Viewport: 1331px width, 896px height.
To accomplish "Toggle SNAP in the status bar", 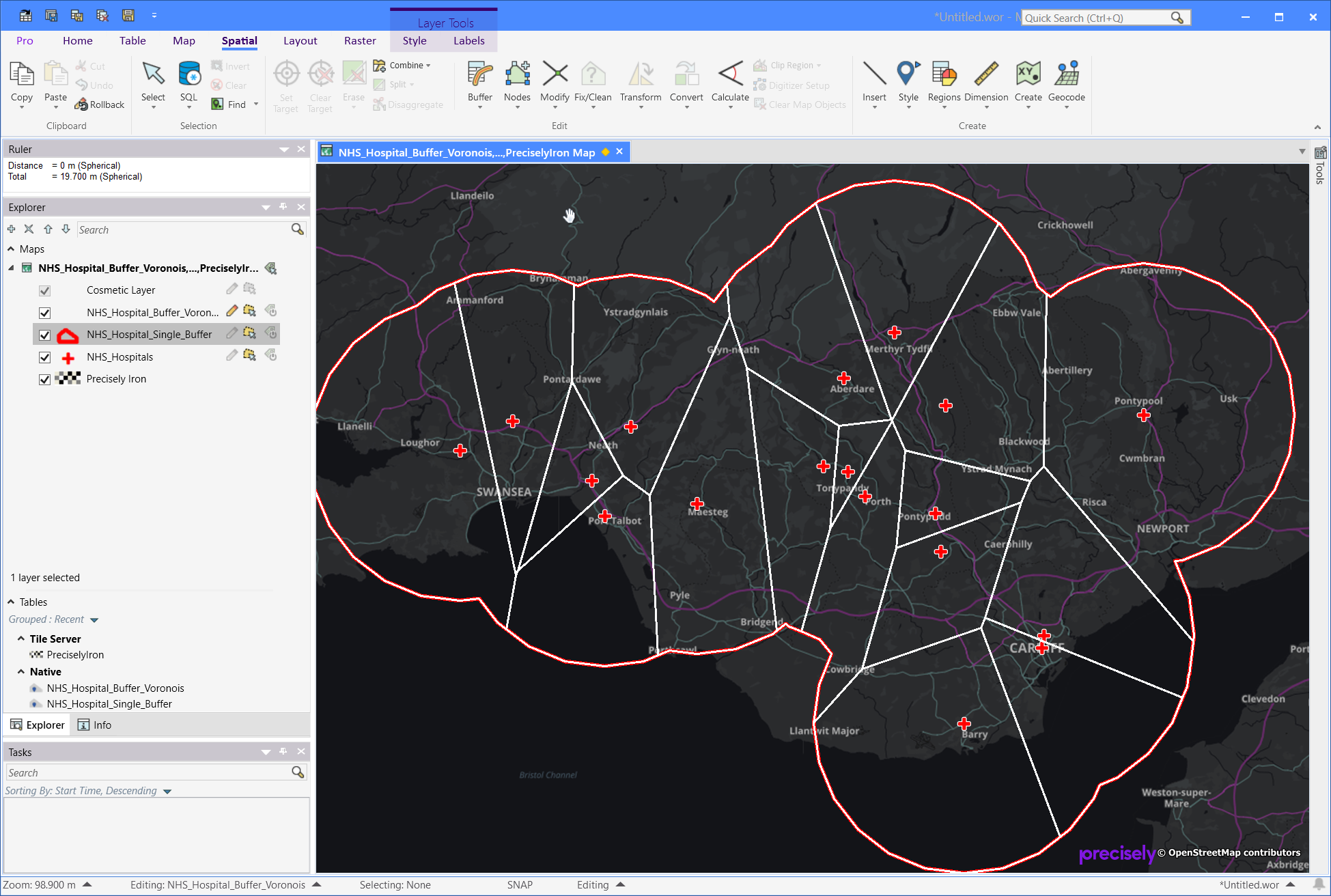I will [x=520, y=885].
